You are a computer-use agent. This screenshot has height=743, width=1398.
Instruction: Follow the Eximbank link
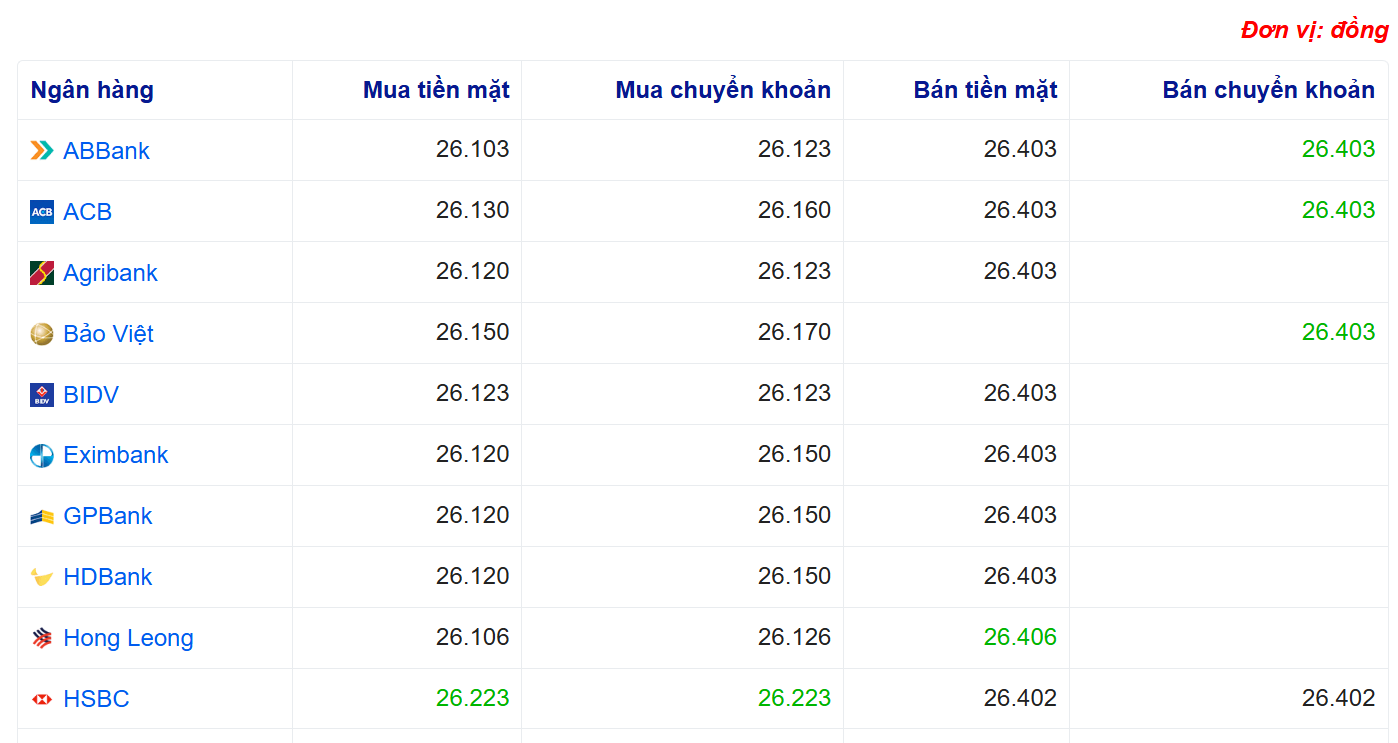tap(116, 456)
